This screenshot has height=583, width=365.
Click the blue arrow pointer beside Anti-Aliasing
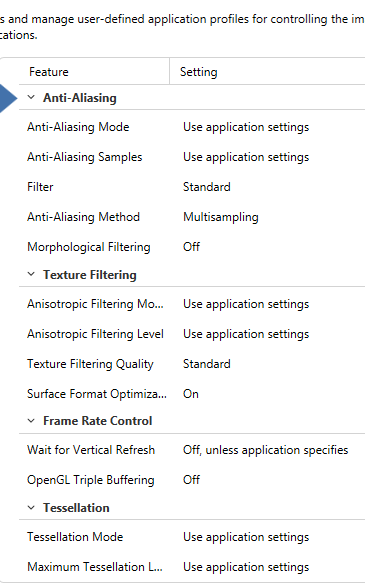pos(8,98)
